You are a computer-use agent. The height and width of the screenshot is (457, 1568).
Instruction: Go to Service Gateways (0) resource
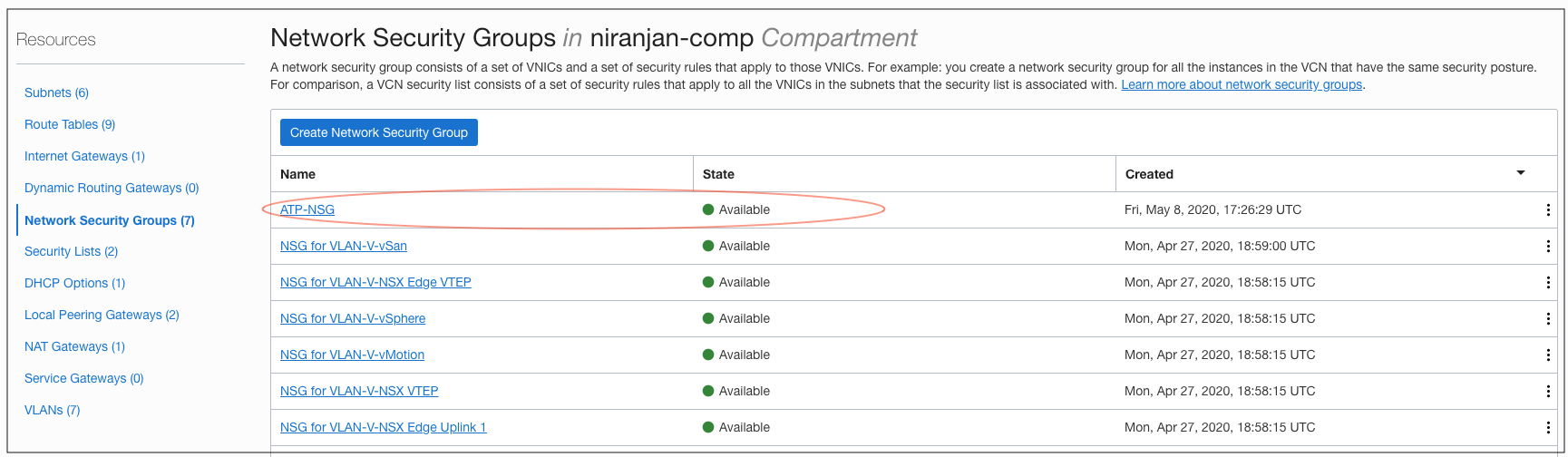click(x=83, y=378)
